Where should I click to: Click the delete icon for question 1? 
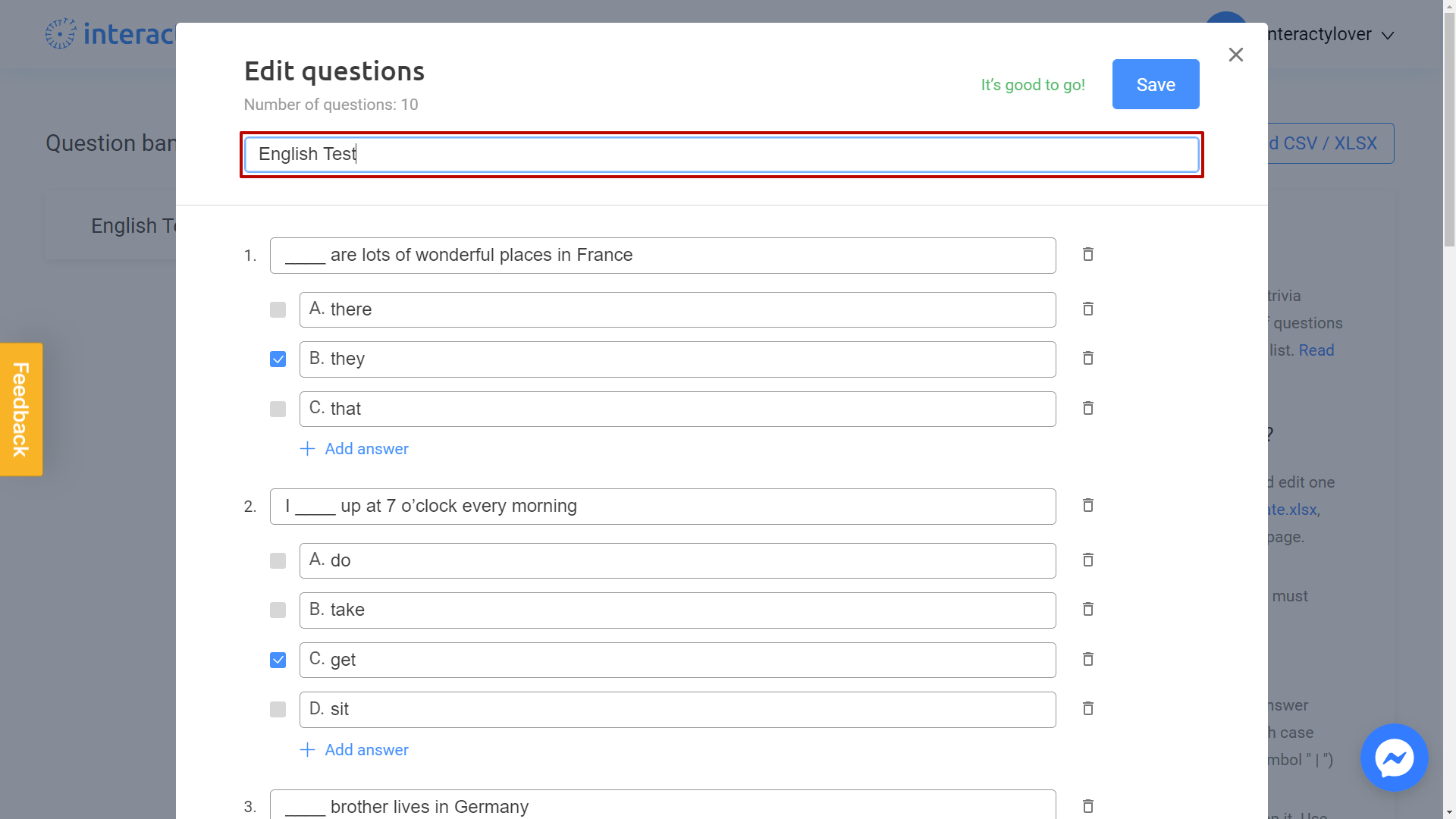1088,254
